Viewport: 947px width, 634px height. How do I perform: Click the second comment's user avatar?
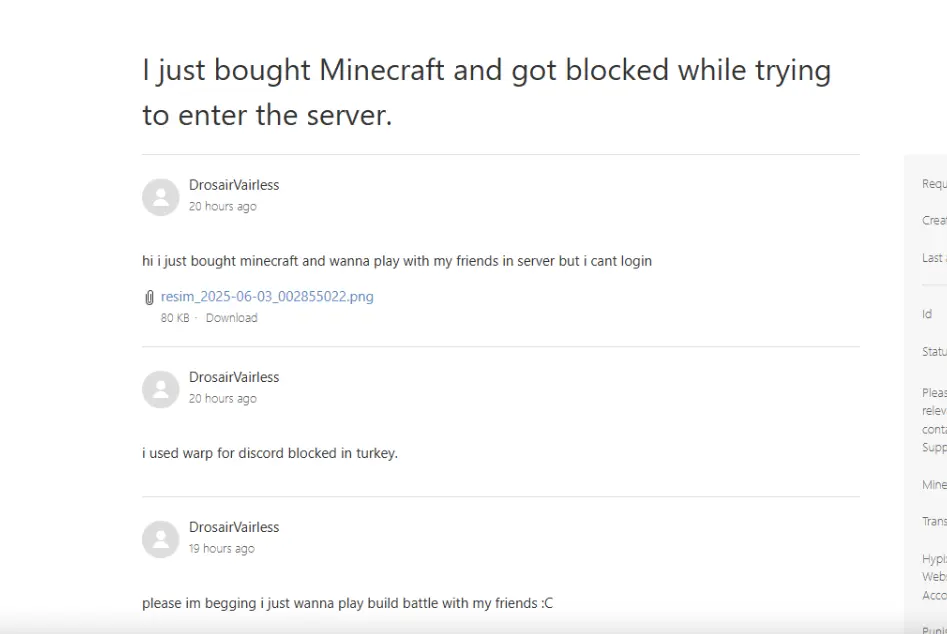pyautogui.click(x=161, y=389)
